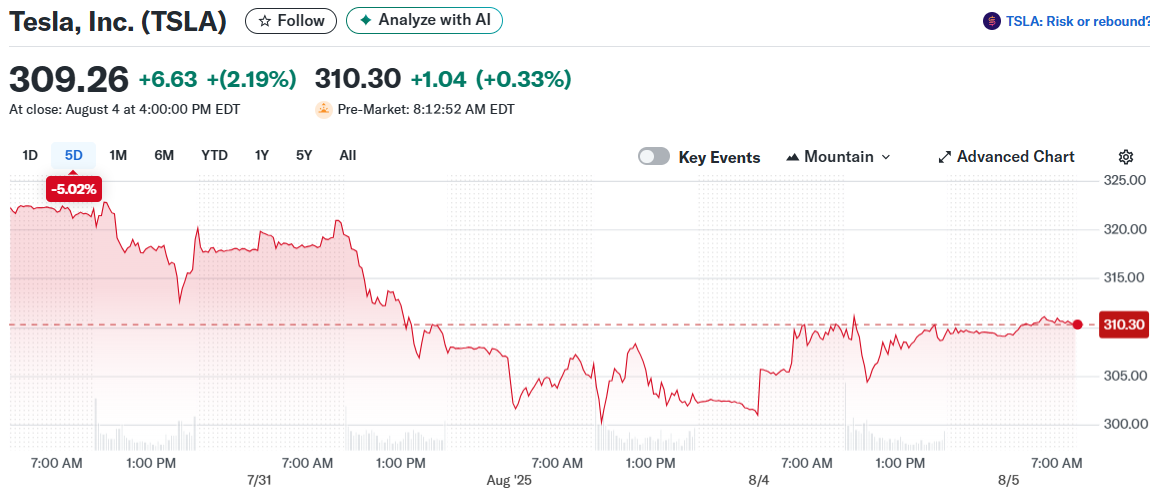This screenshot has width=1150, height=495.
Task: Click the 305.00 y-axis label
Action: pos(1124,375)
